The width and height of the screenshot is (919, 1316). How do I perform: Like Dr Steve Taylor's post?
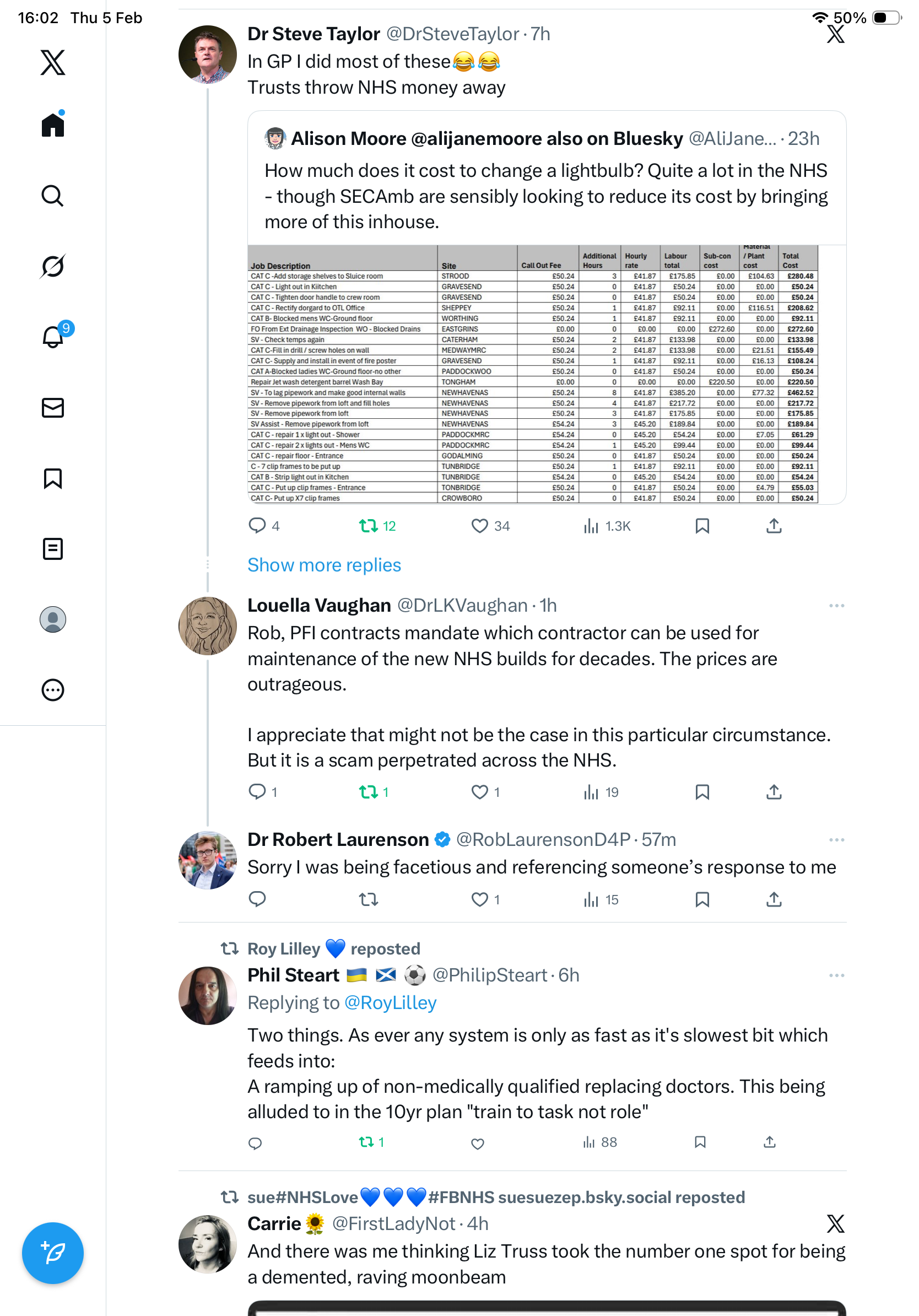click(479, 526)
